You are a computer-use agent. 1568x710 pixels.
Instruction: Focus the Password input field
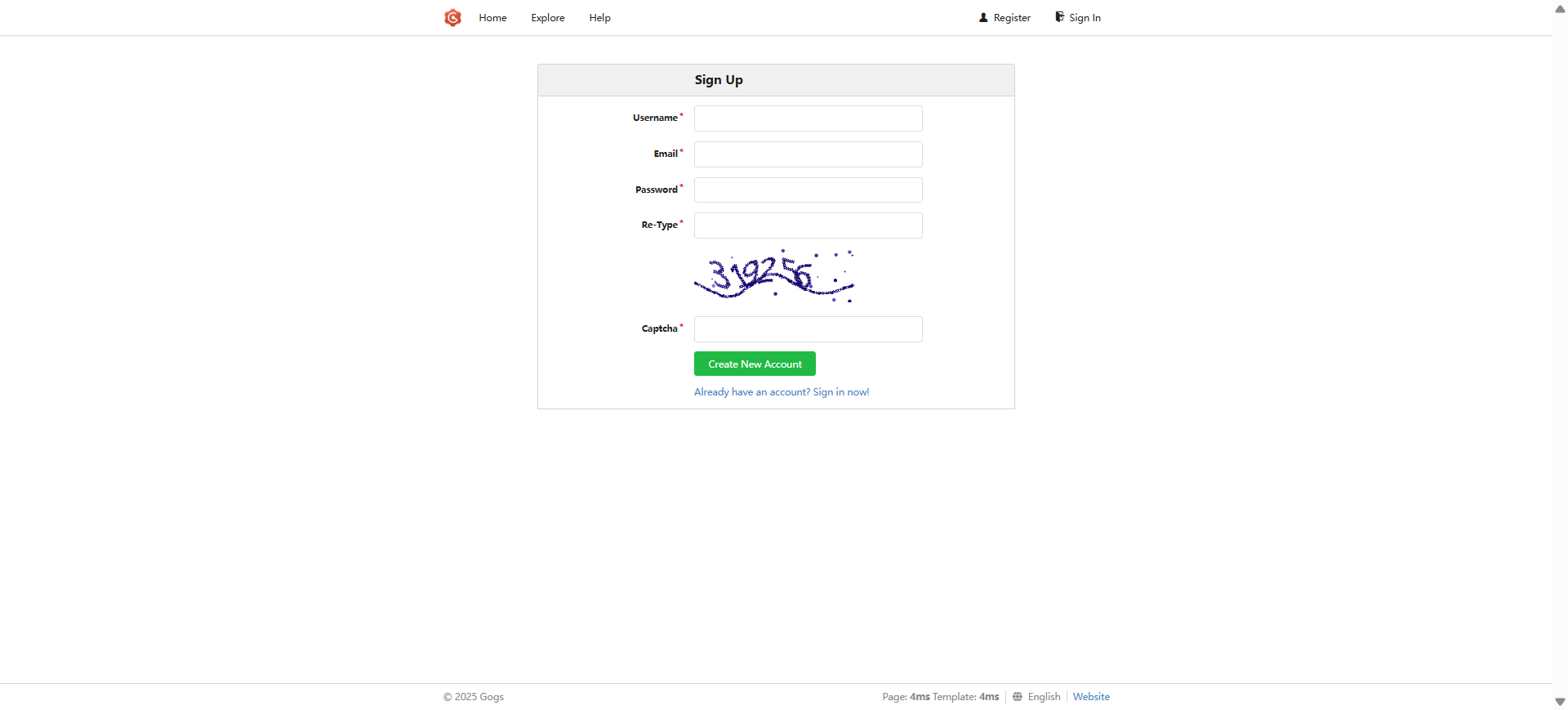808,190
